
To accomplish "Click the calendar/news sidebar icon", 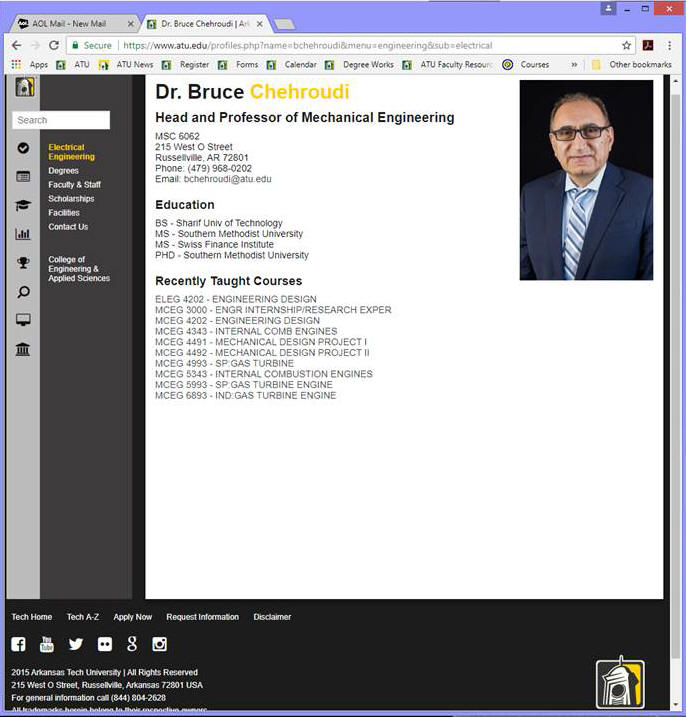I will (x=23, y=177).
